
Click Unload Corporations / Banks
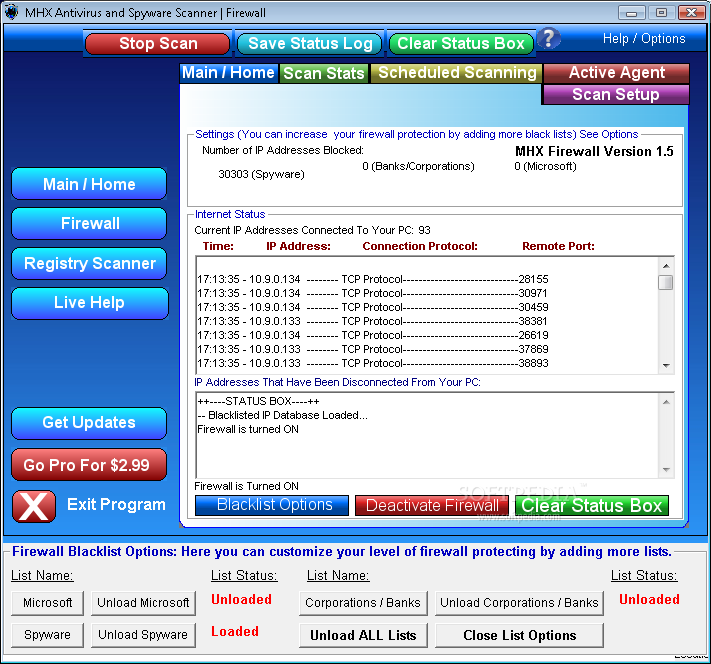[x=519, y=603]
